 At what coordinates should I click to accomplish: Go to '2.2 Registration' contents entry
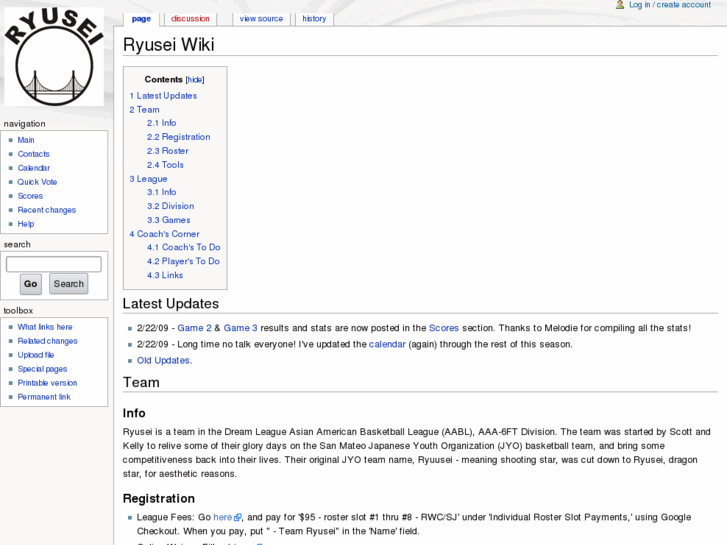click(179, 137)
